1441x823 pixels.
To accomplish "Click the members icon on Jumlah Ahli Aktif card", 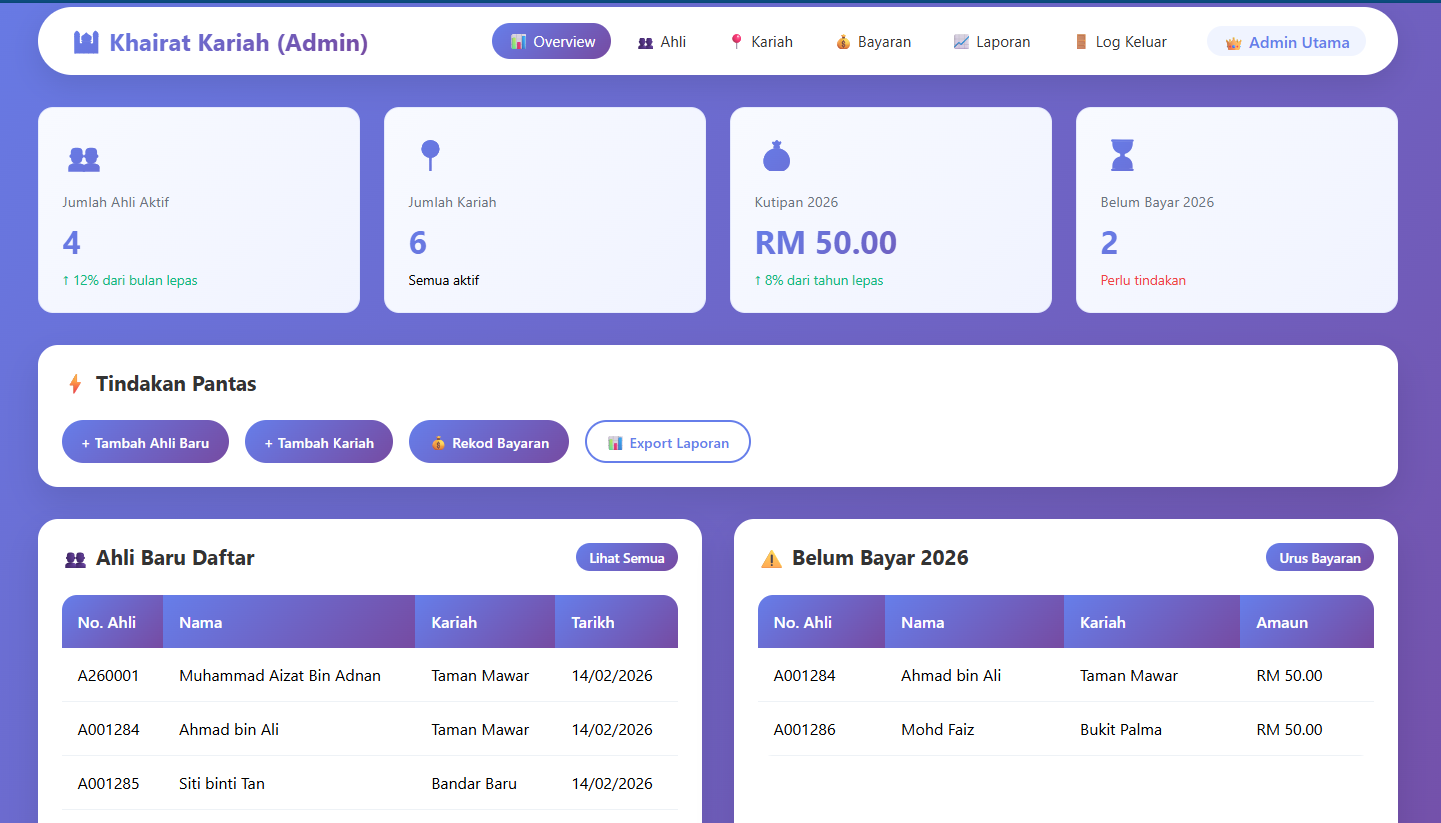I will (83, 158).
